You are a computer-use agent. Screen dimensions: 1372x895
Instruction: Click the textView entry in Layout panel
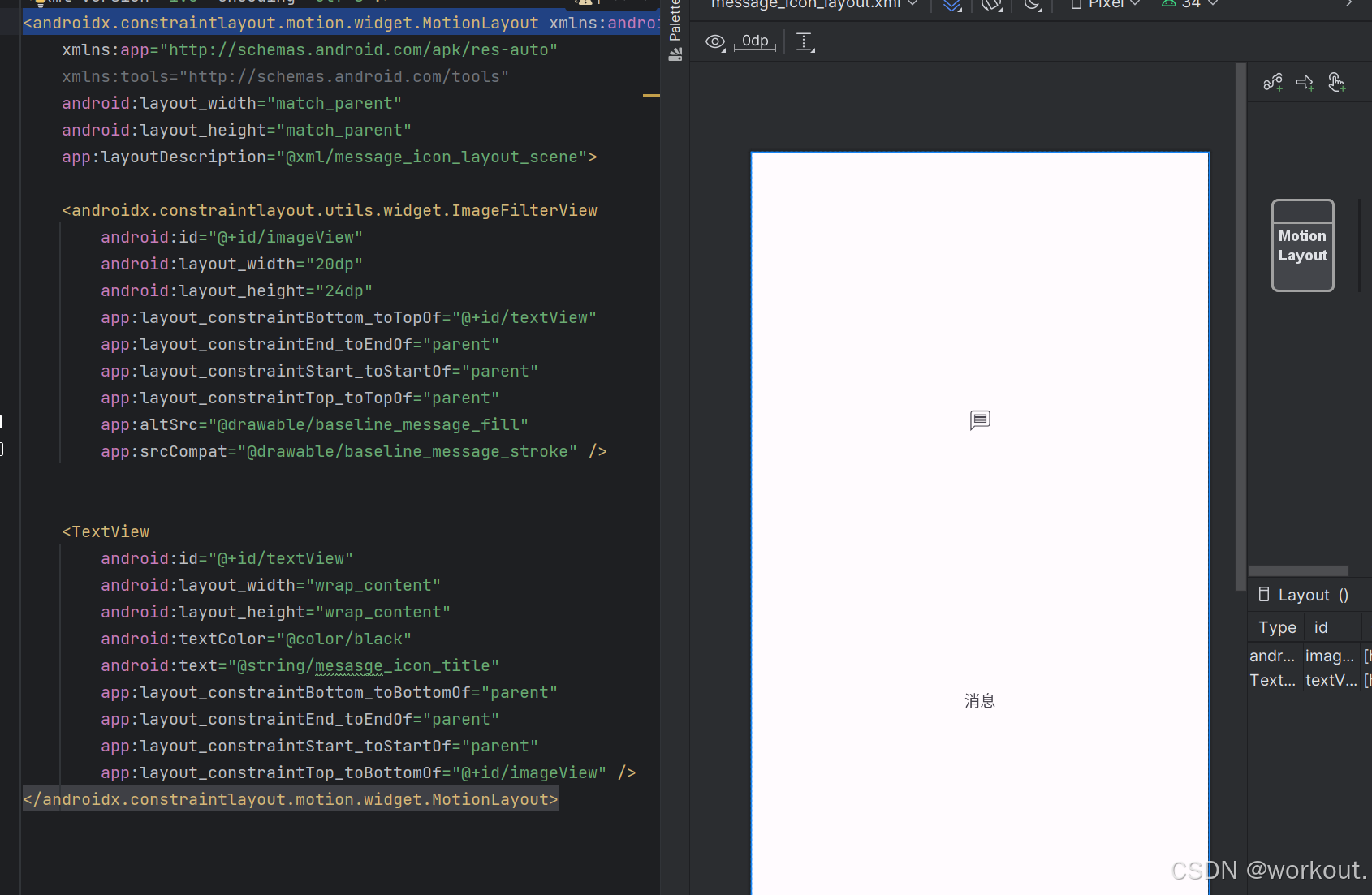(x=1331, y=680)
